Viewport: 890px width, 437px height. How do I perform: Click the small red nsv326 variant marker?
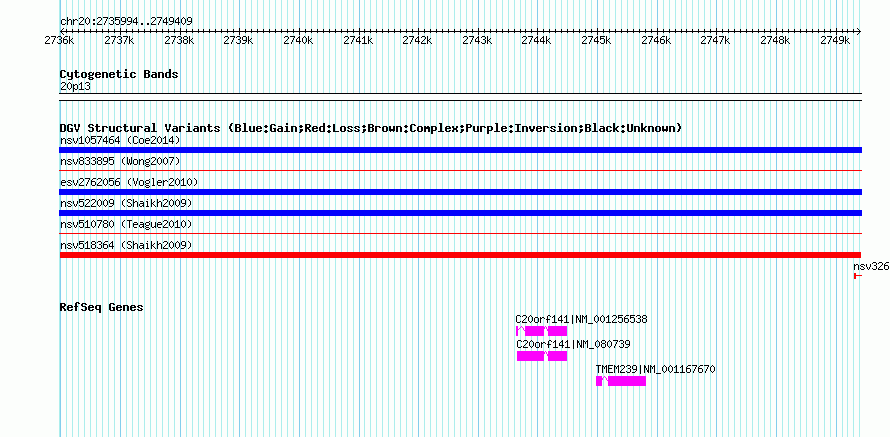click(858, 276)
